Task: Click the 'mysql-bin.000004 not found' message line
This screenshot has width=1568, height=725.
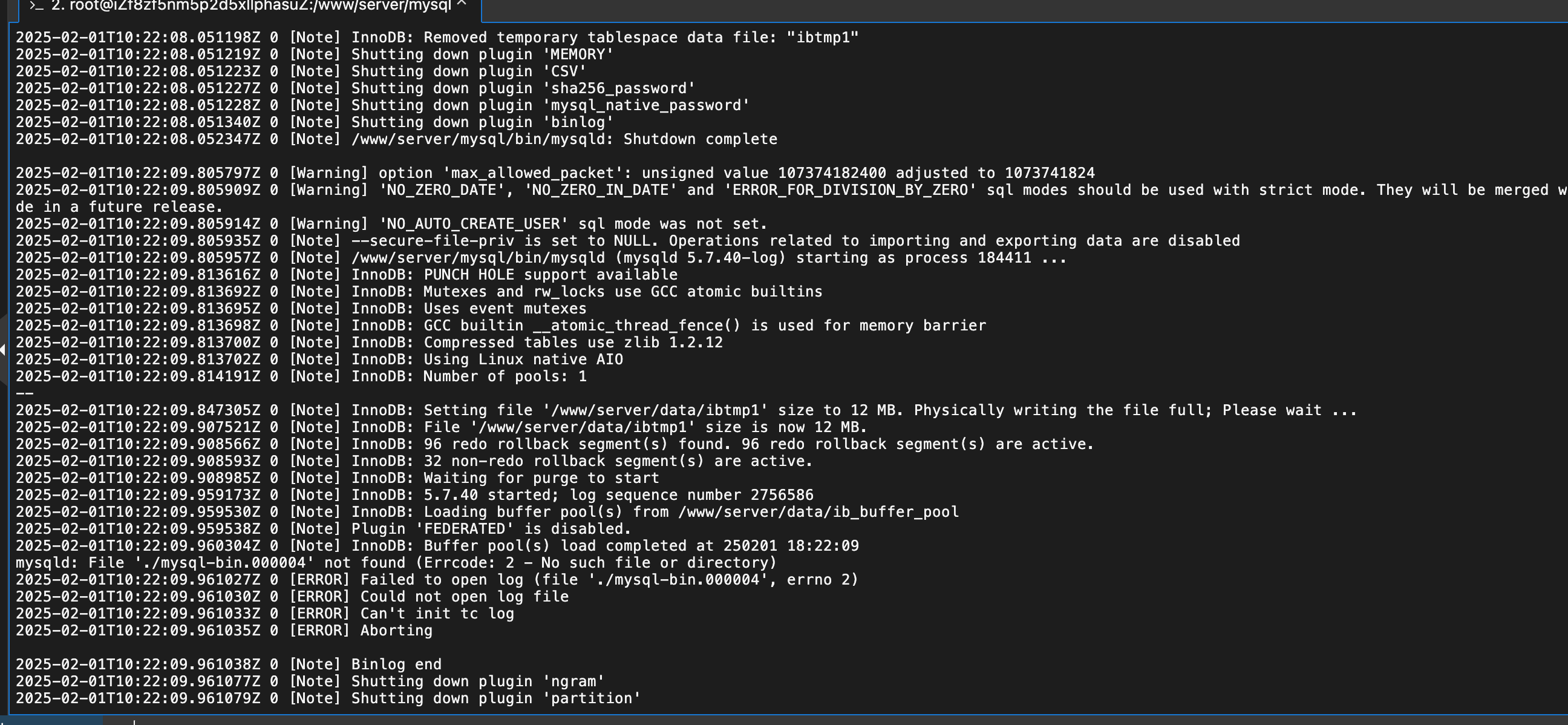Action: click(x=396, y=562)
